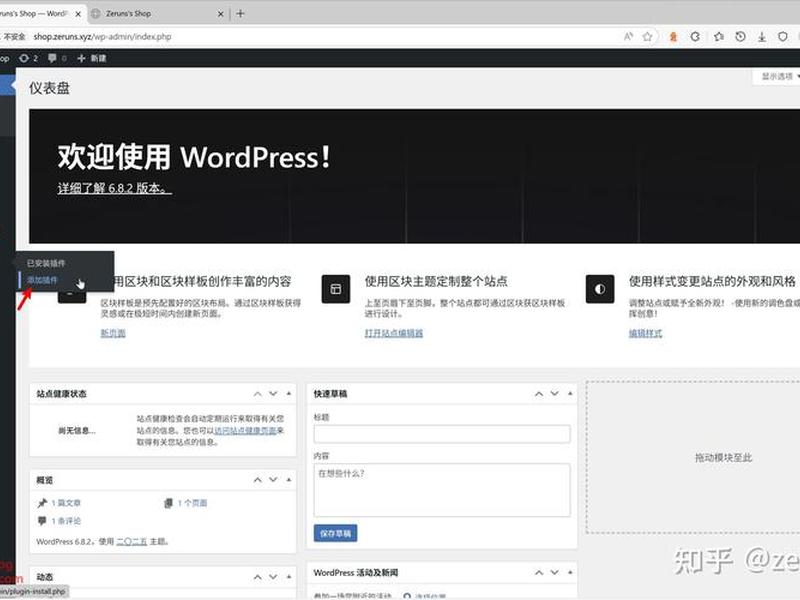Open the 1 个页面 link
800x600 pixels.
(x=192, y=503)
